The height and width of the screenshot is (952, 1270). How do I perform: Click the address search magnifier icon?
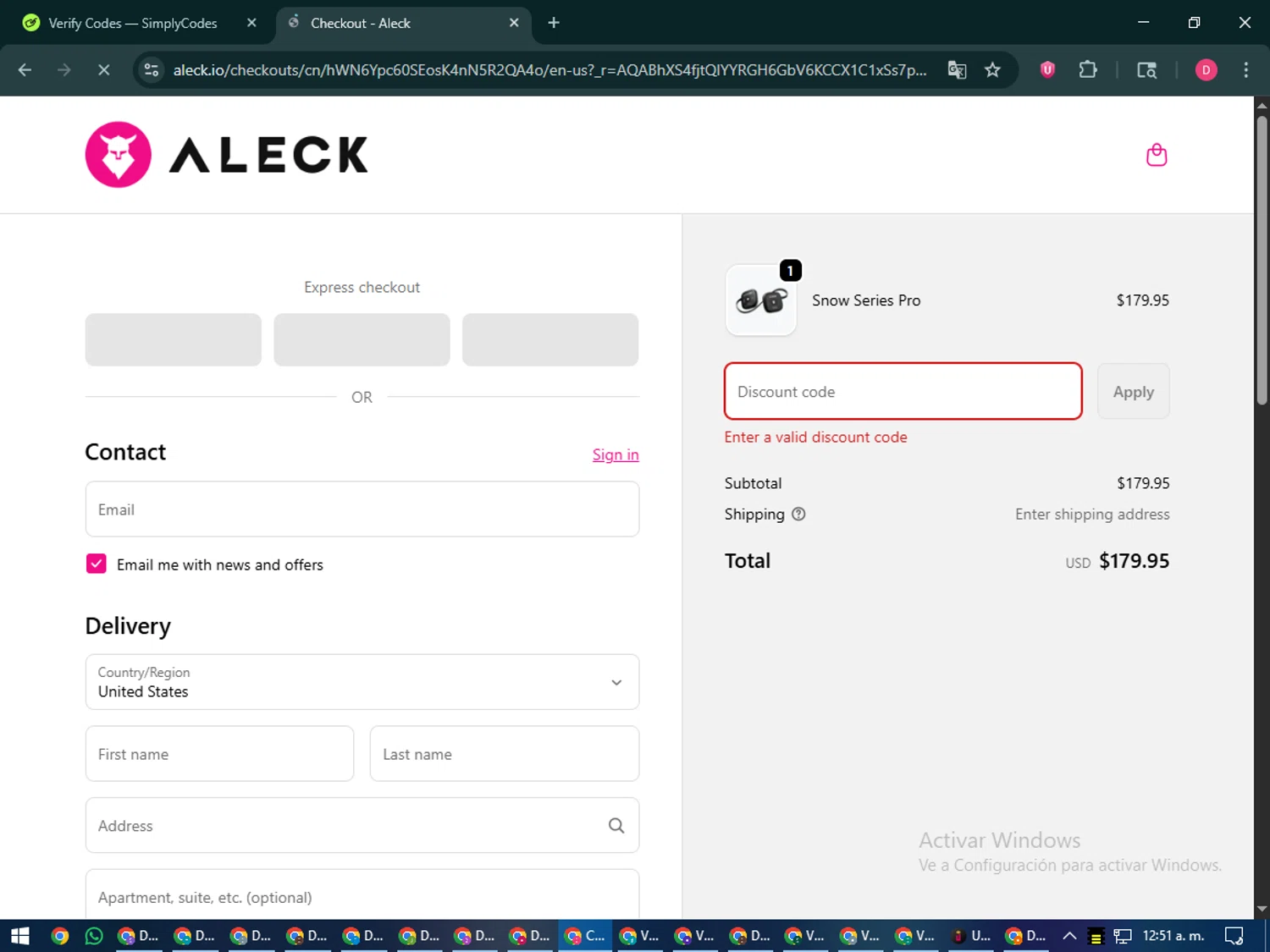(616, 826)
